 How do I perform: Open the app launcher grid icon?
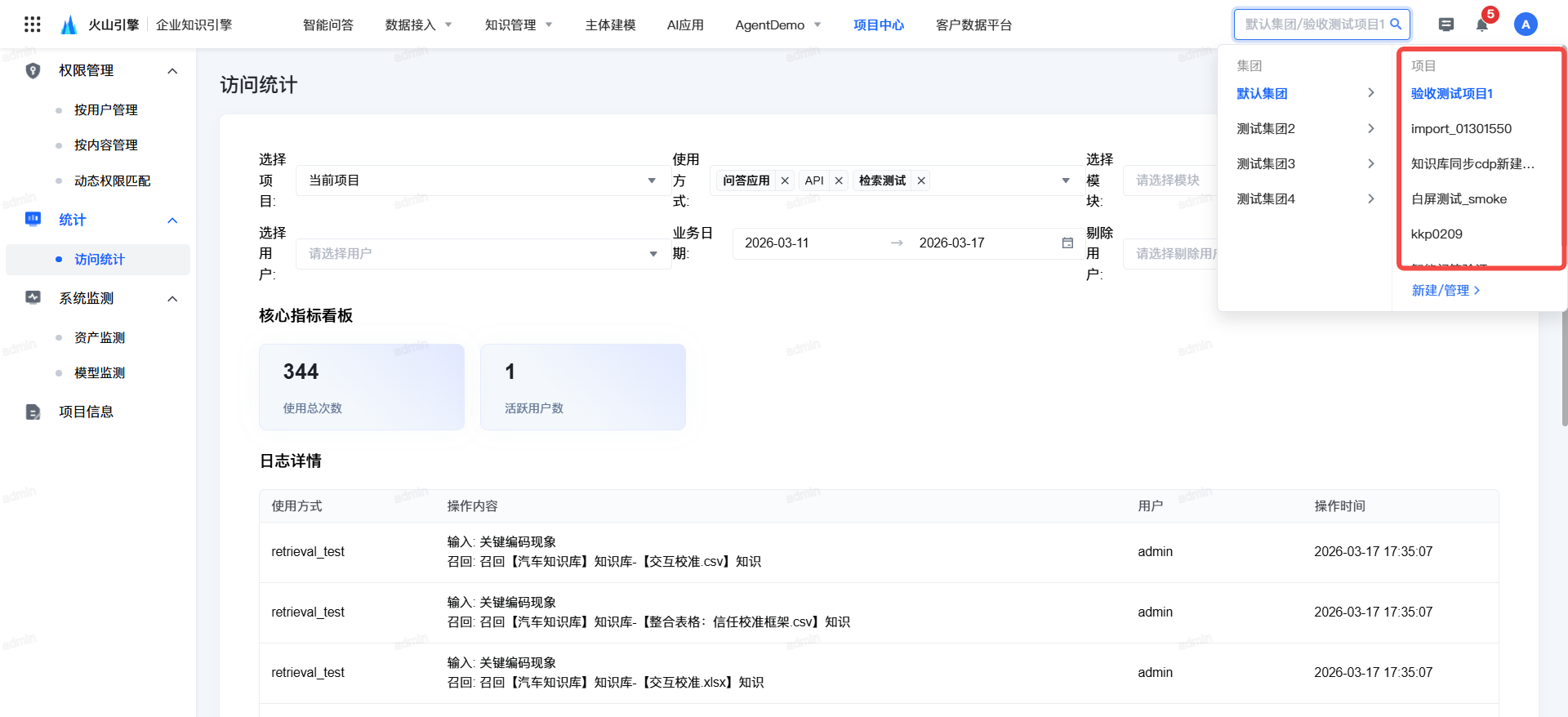point(33,24)
